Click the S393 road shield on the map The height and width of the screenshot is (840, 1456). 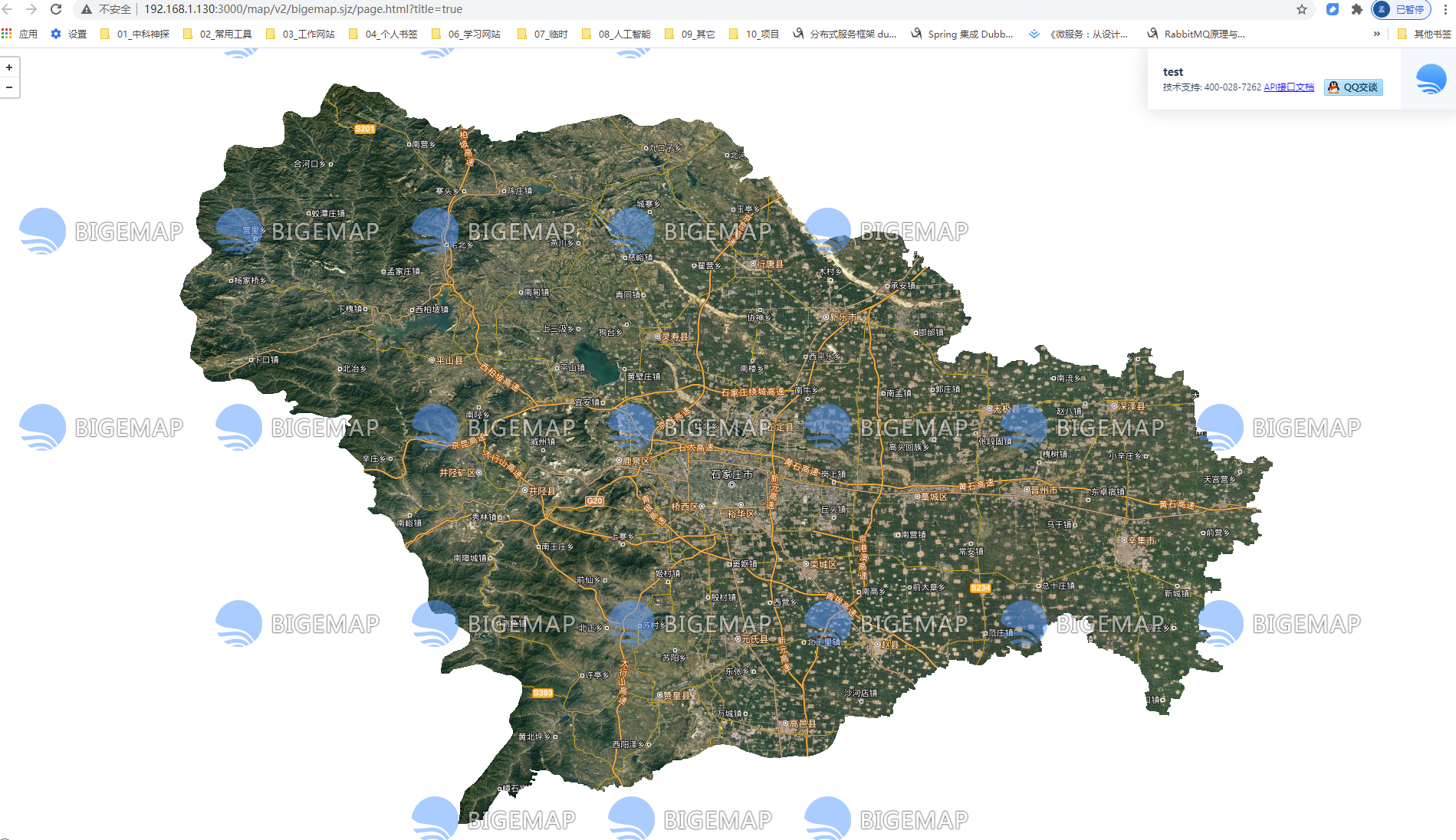point(543,693)
